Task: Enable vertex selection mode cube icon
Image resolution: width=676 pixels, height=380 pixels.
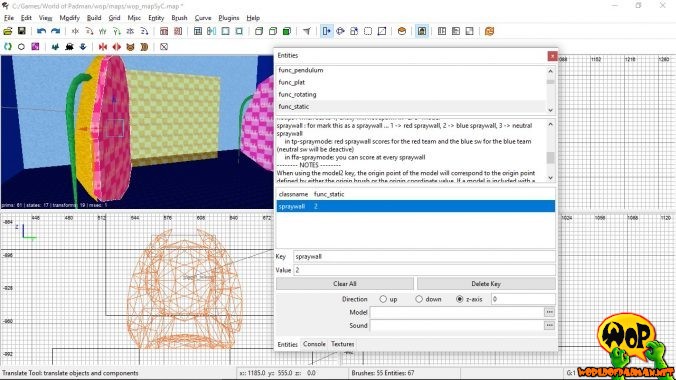Action: click(259, 31)
